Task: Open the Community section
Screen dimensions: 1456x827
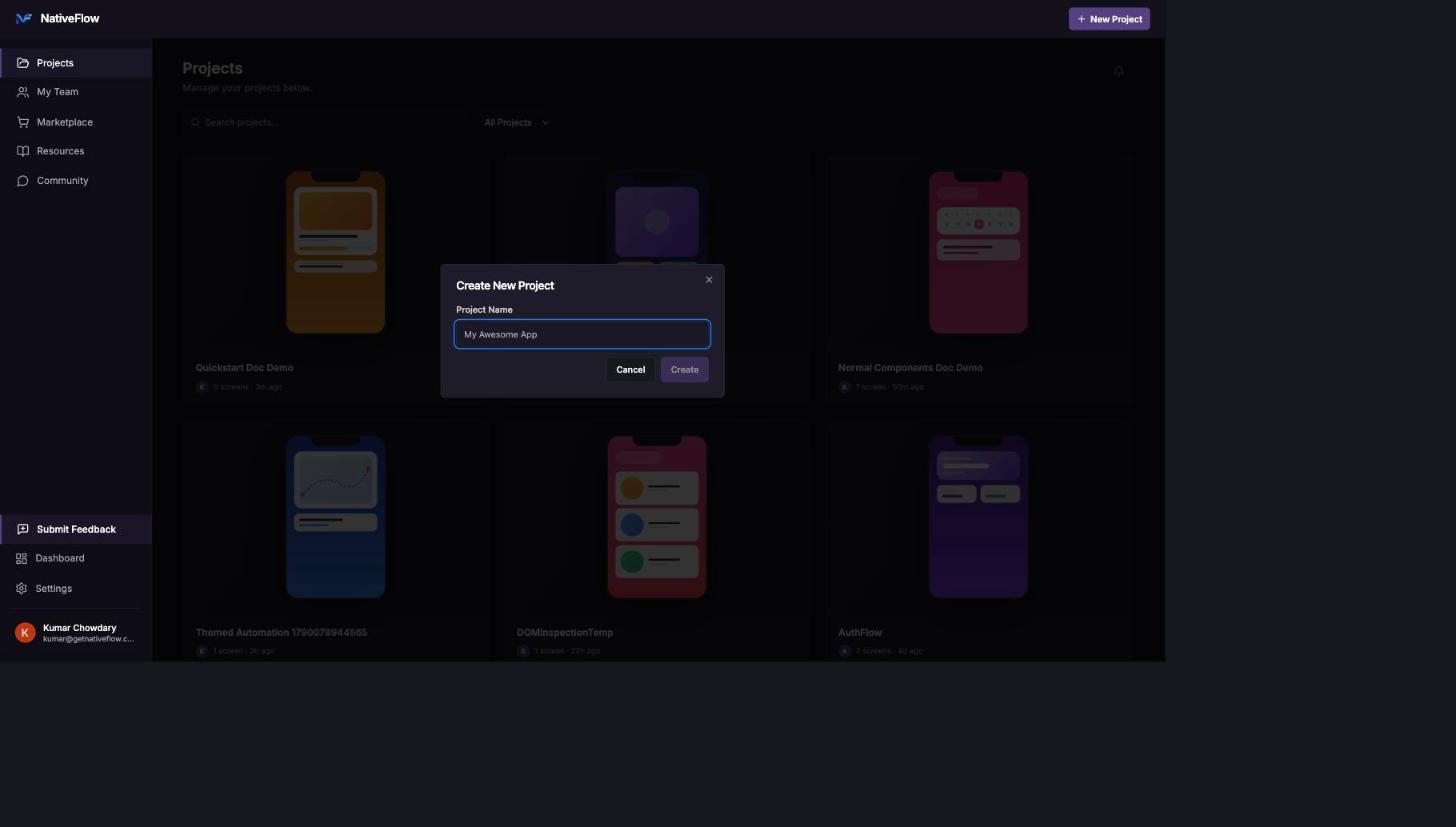Action: coord(76,181)
